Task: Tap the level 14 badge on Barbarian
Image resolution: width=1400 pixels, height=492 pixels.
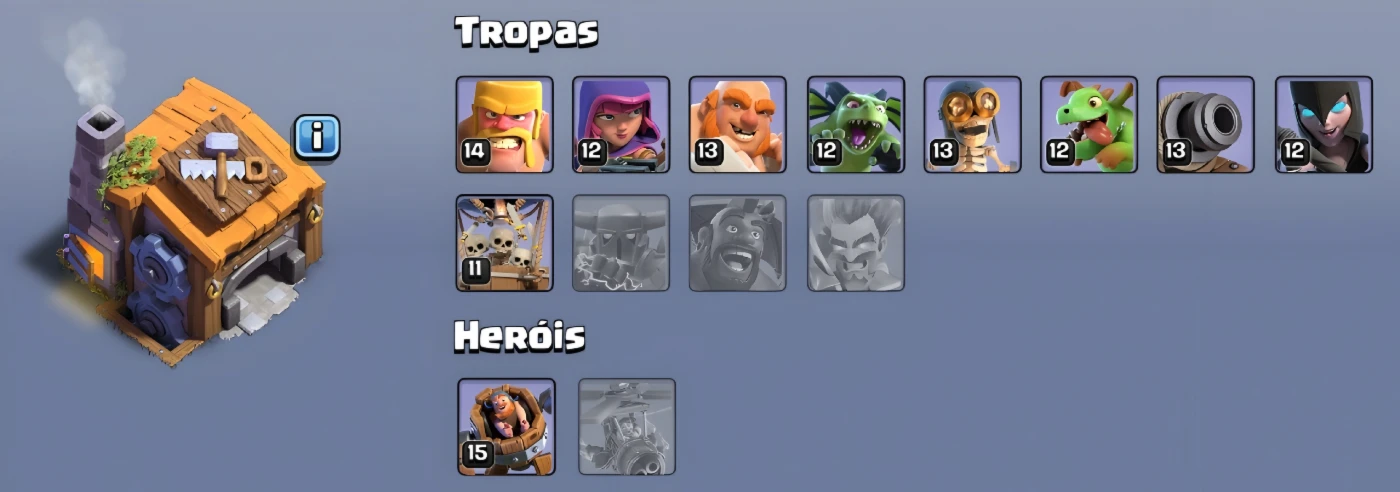Action: pyautogui.click(x=474, y=152)
